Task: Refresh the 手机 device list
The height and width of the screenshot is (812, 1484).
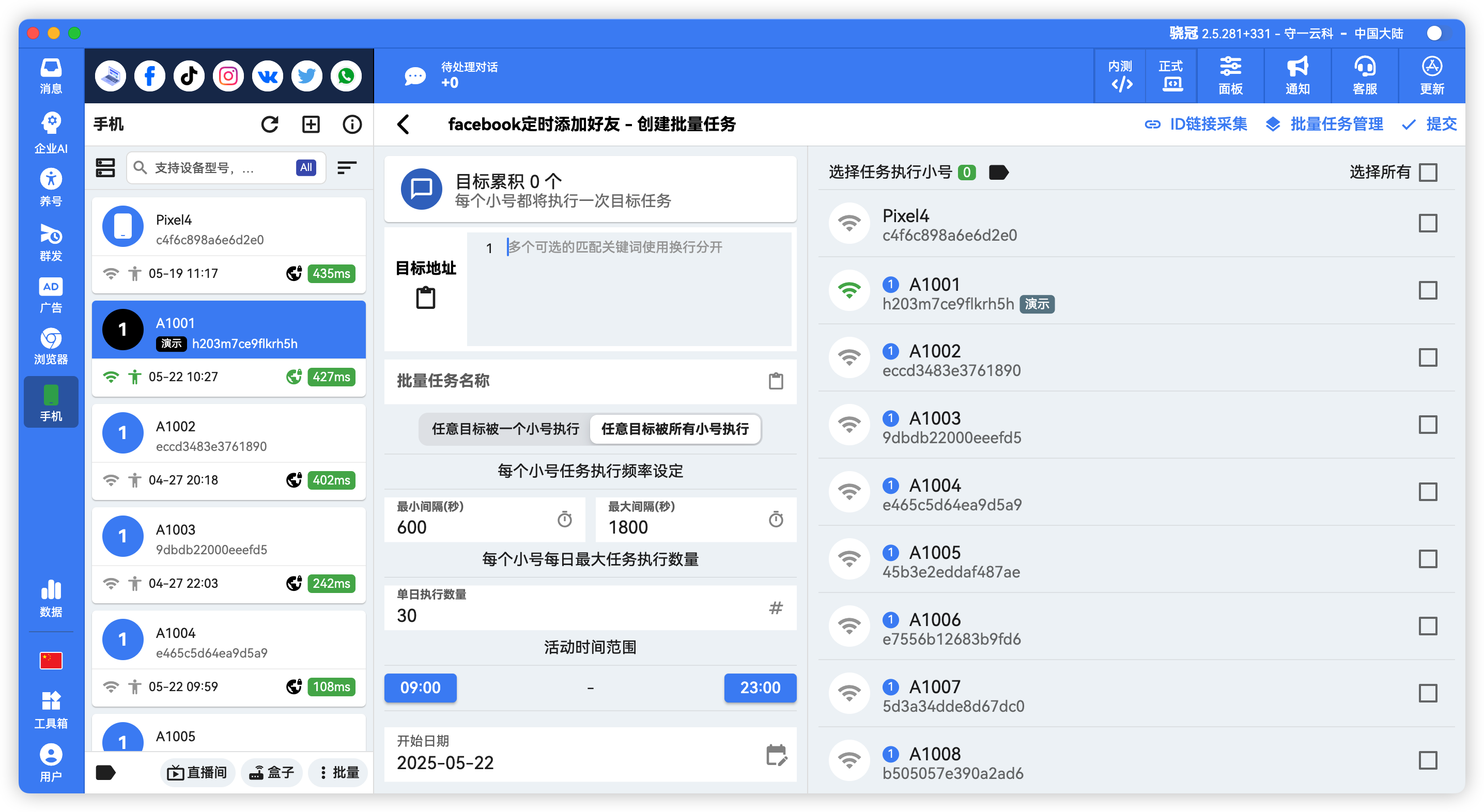Action: 270,124
